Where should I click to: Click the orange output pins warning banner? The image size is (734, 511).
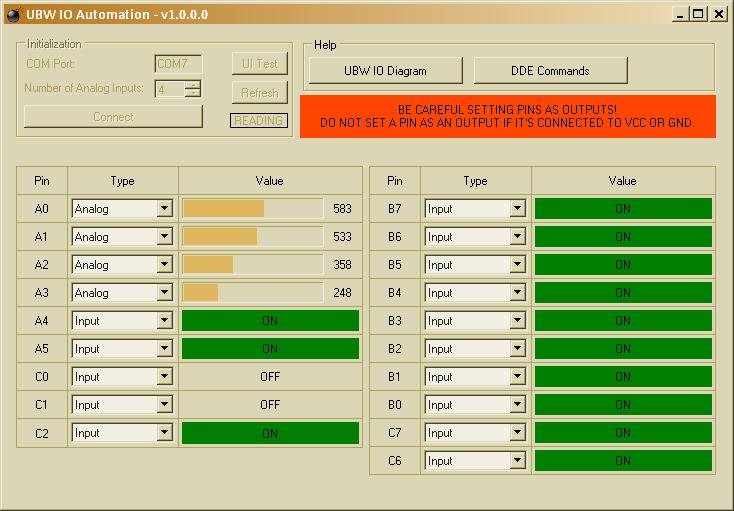pyautogui.click(x=508, y=117)
